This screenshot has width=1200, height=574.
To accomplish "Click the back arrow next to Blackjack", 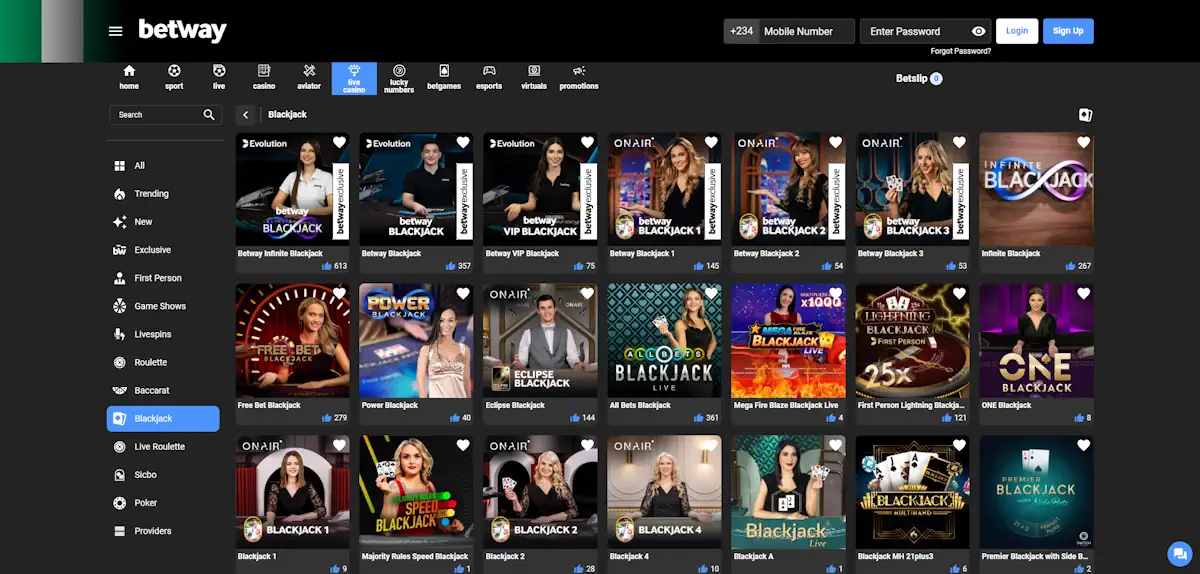I will 246,115.
